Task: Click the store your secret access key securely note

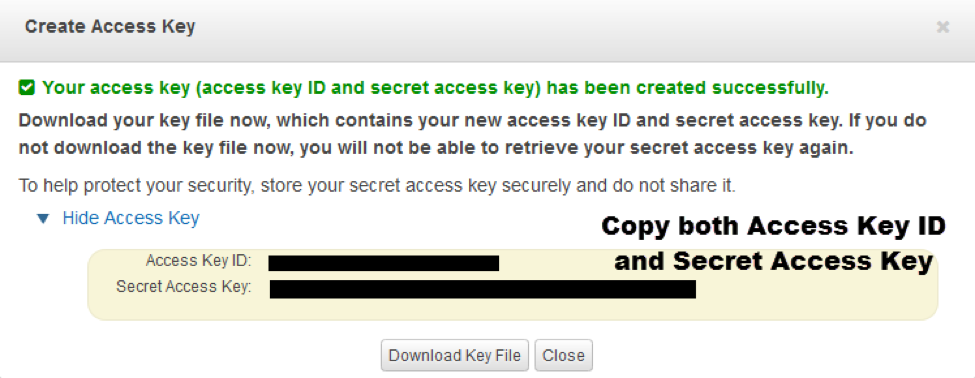Action: point(377,186)
